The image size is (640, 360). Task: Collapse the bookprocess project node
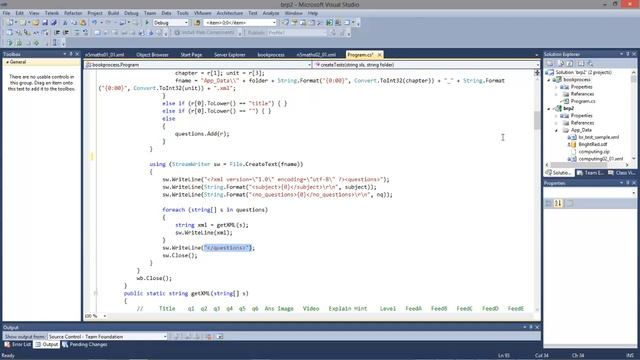549,80
